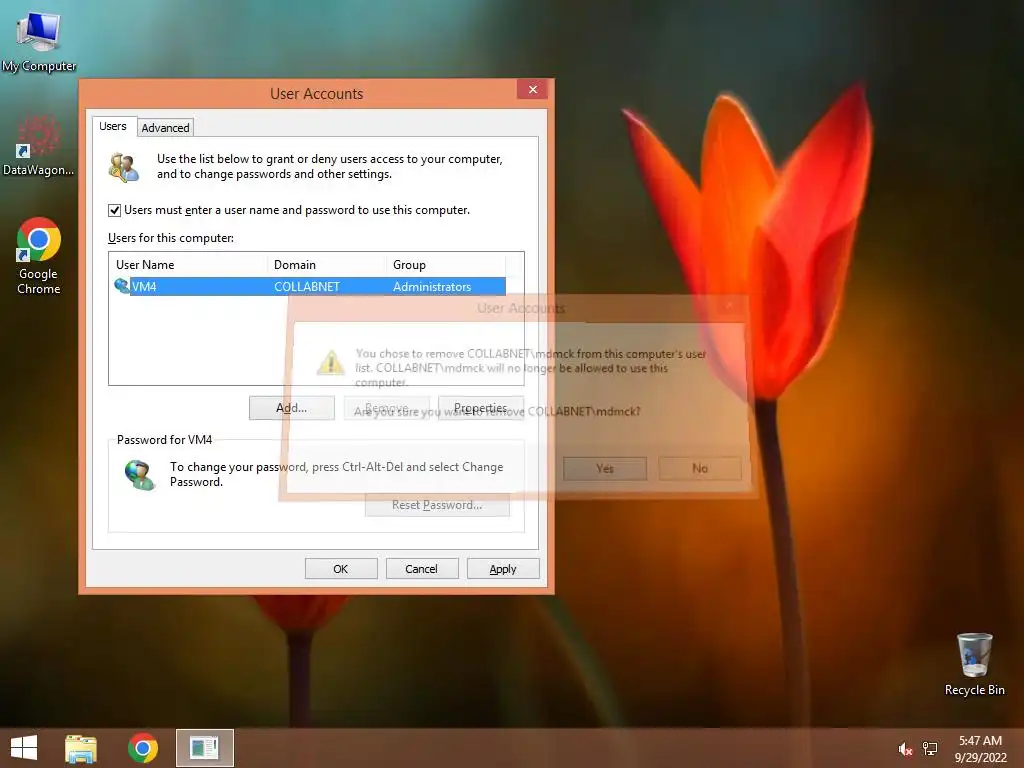Click the Reset Password... button
This screenshot has height=768, width=1024.
(437, 505)
